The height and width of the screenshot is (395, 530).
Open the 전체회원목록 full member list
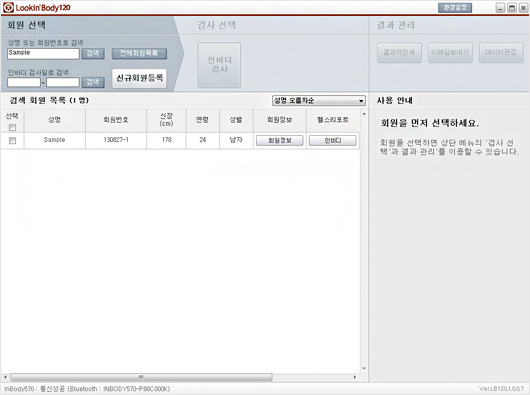click(x=139, y=53)
